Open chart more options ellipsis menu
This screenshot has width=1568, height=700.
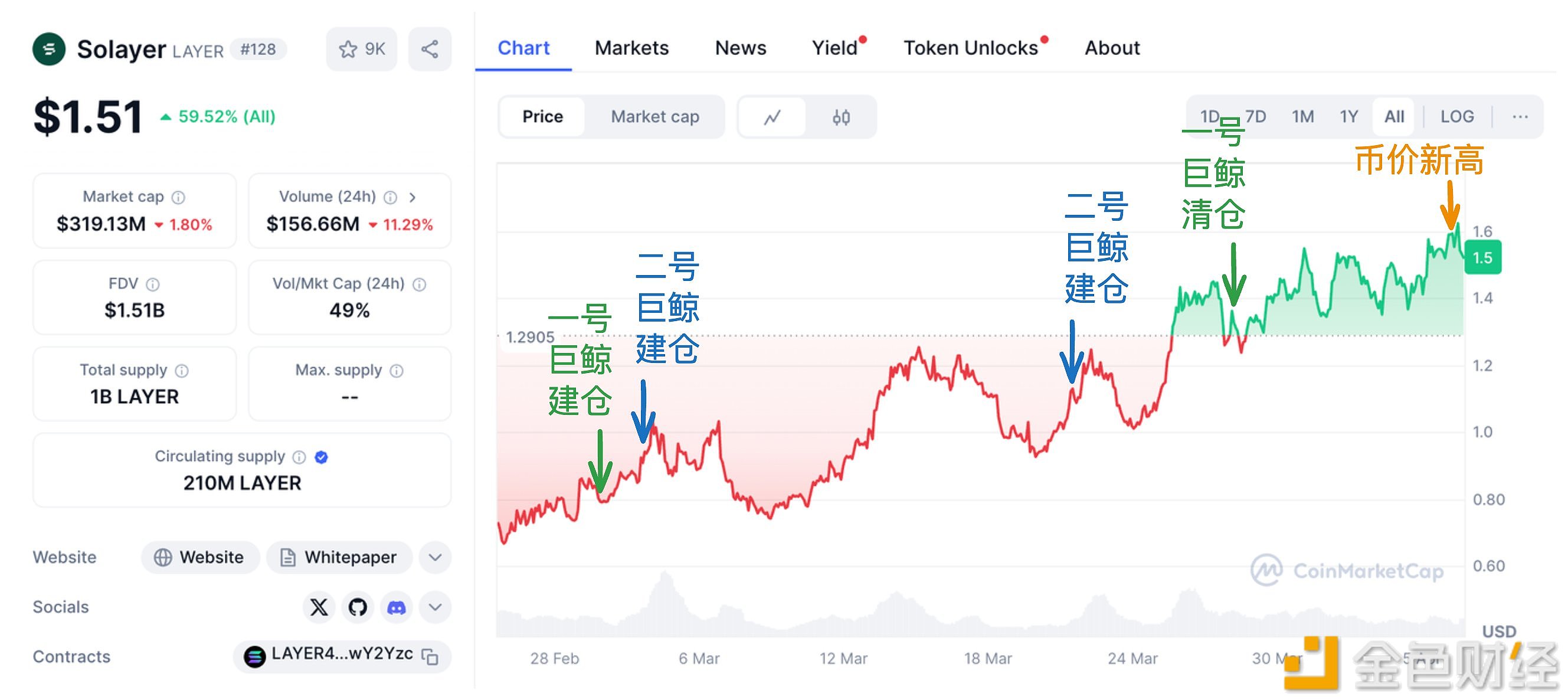[x=1520, y=116]
